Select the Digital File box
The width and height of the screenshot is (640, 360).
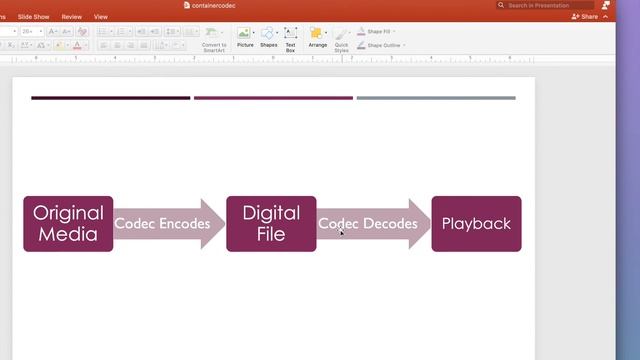(x=271, y=224)
